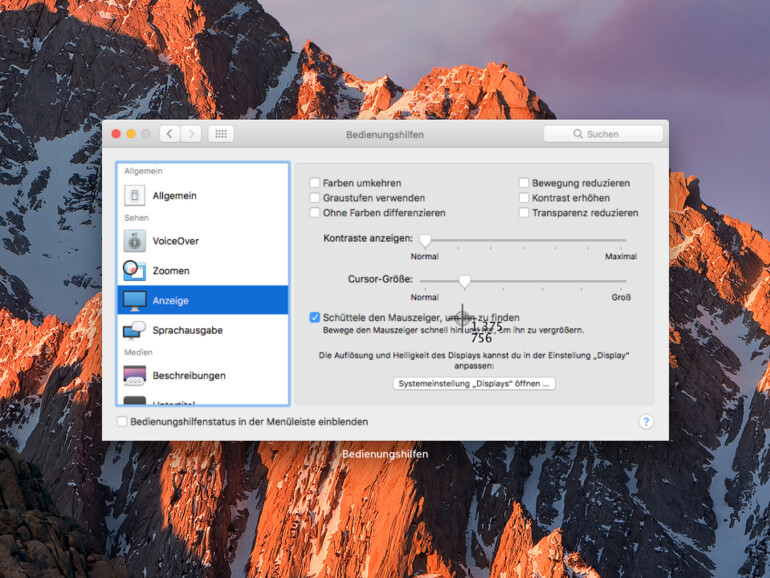Go forward with the right arrow button
The height and width of the screenshot is (578, 770).
click(191, 134)
